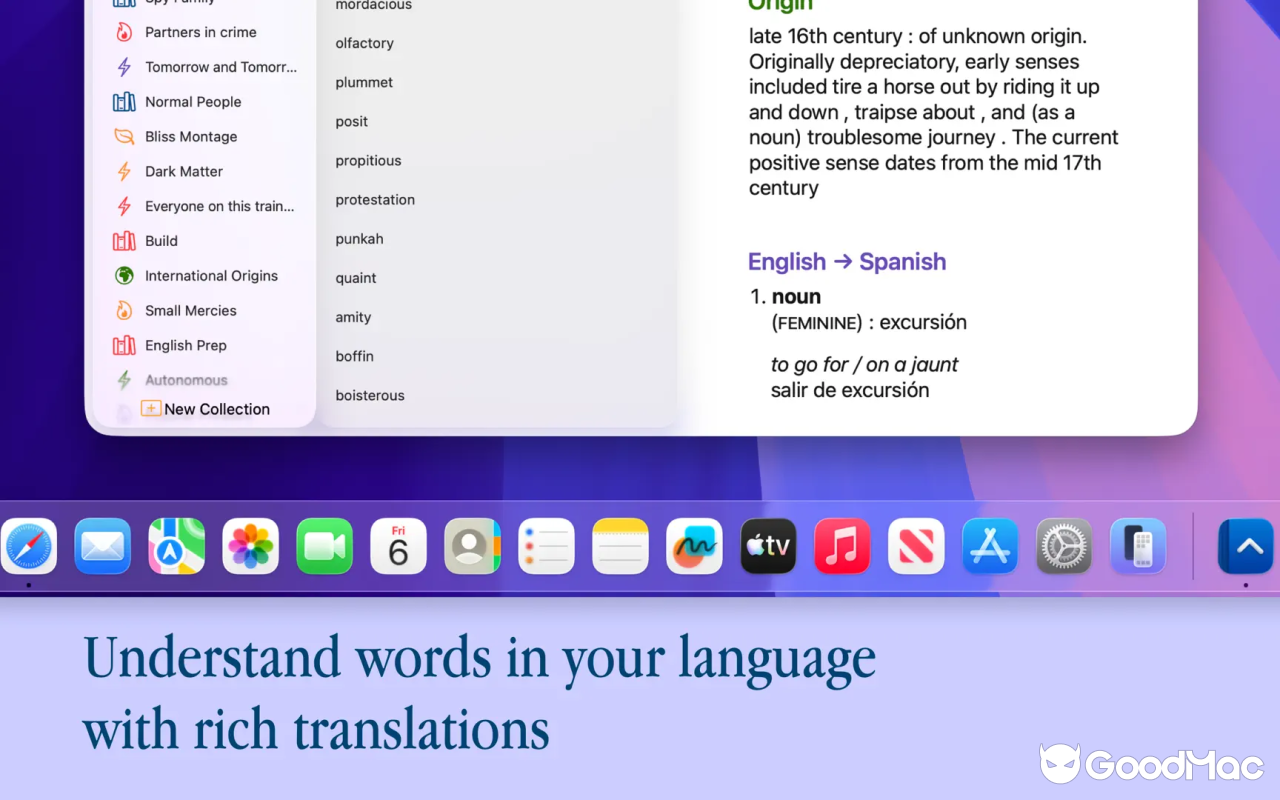Open Safari from the dock
The height and width of the screenshot is (800, 1280).
click(28, 546)
